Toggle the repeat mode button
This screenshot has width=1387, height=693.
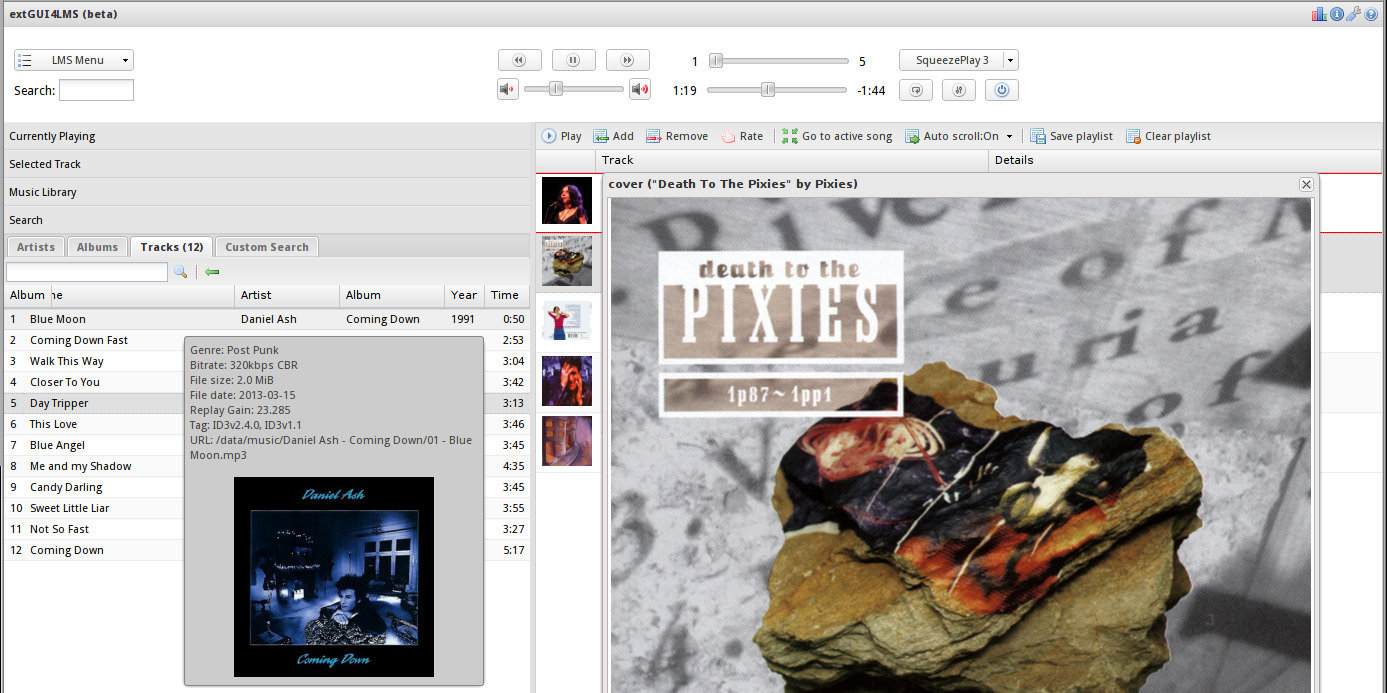coord(916,90)
